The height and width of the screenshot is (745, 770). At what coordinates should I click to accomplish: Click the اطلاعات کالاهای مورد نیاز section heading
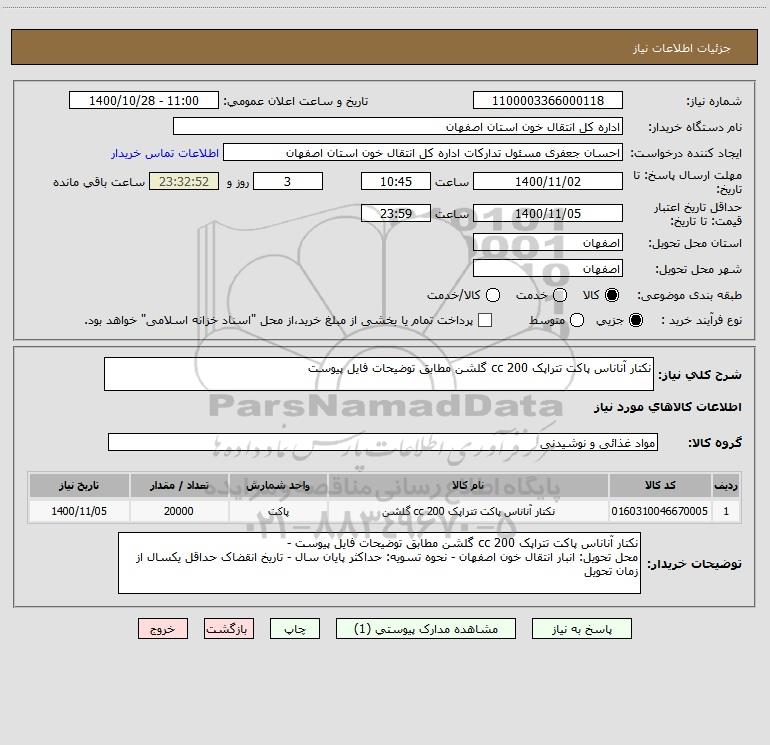coord(667,407)
